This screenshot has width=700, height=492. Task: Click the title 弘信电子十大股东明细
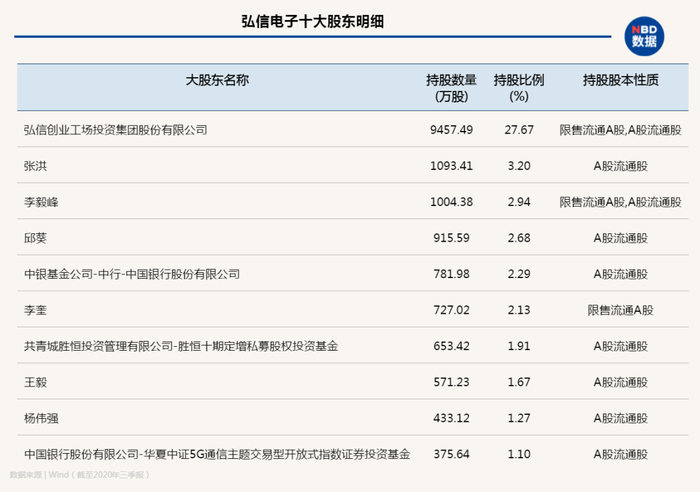(312, 21)
